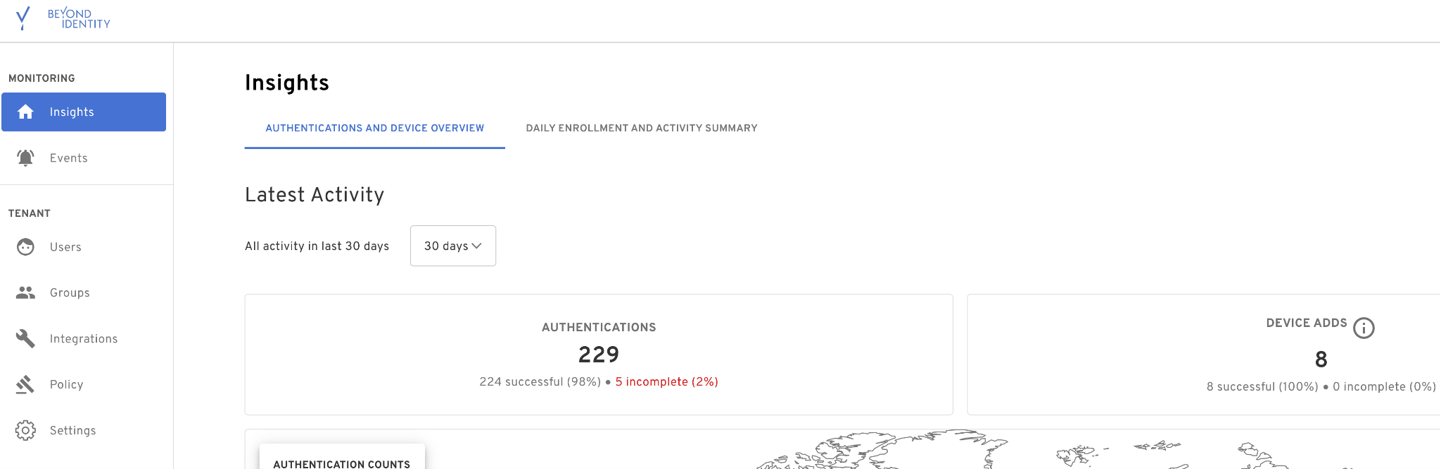Open the Integrations section label
Screen dimensions: 1440x469
[84, 339]
